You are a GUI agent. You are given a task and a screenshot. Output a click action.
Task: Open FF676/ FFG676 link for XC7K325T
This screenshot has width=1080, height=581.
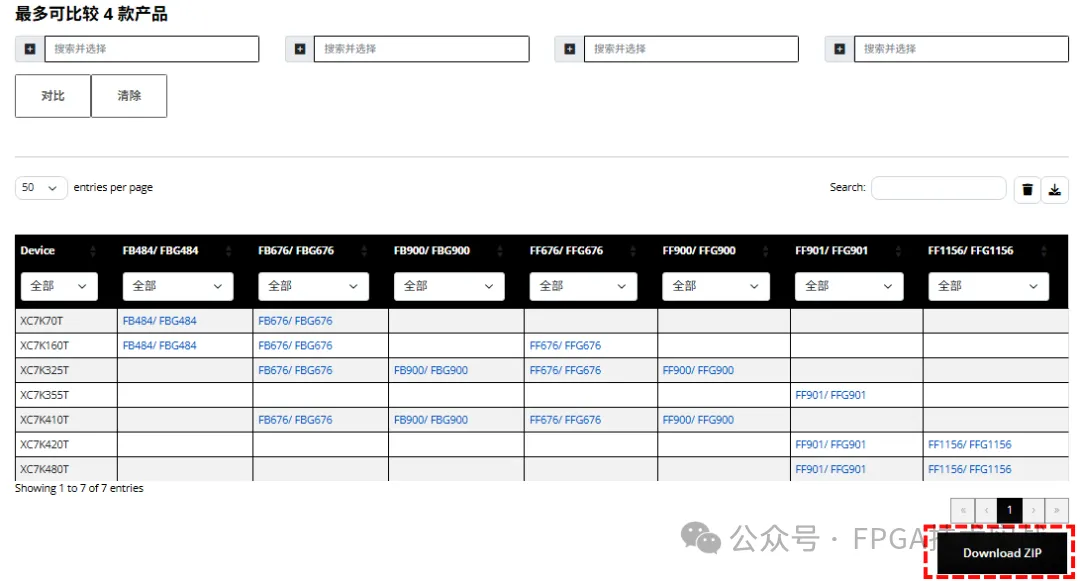[x=565, y=370]
